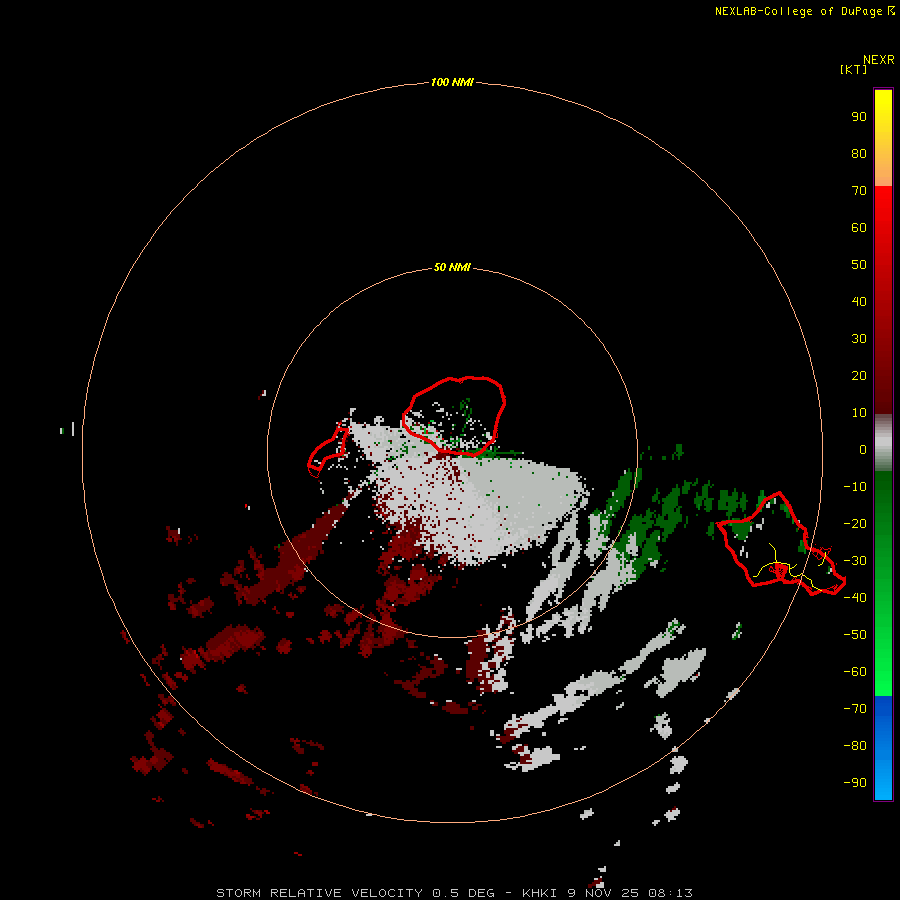The width and height of the screenshot is (900, 900).
Task: Click the 30 value on the velocity scale
Action: (x=859, y=339)
